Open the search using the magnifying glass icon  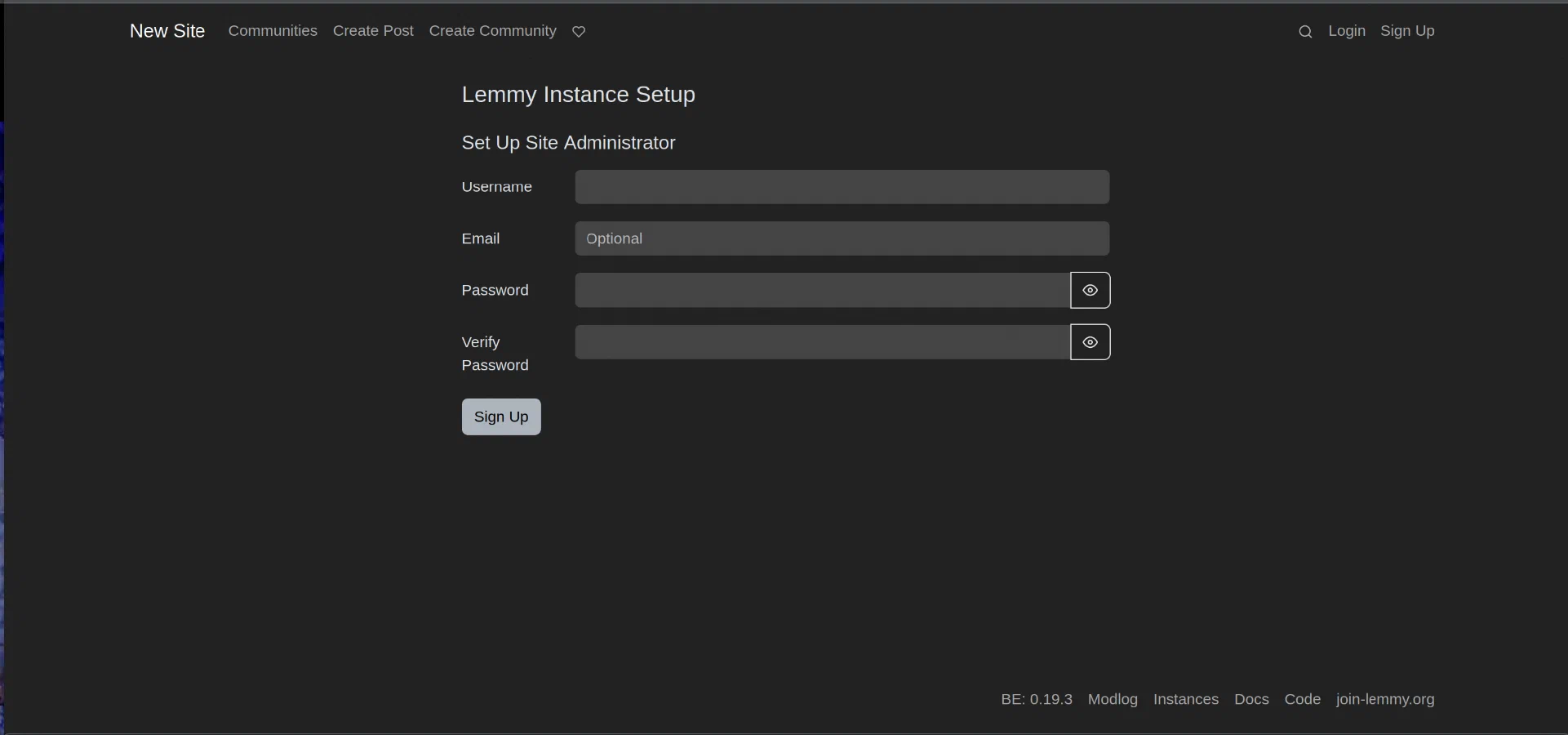tap(1304, 31)
